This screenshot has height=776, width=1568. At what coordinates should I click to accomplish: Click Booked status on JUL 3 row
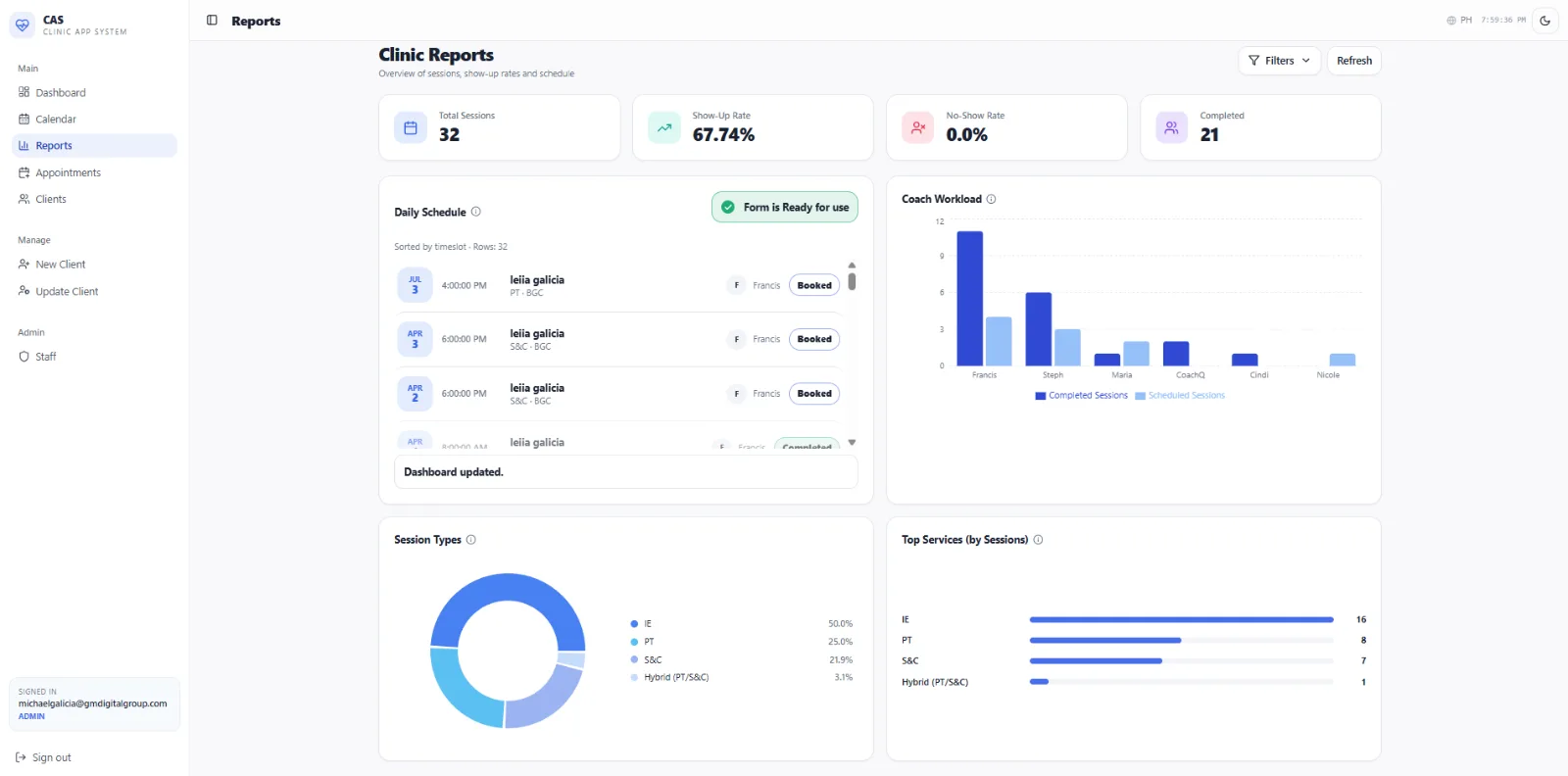click(x=814, y=285)
